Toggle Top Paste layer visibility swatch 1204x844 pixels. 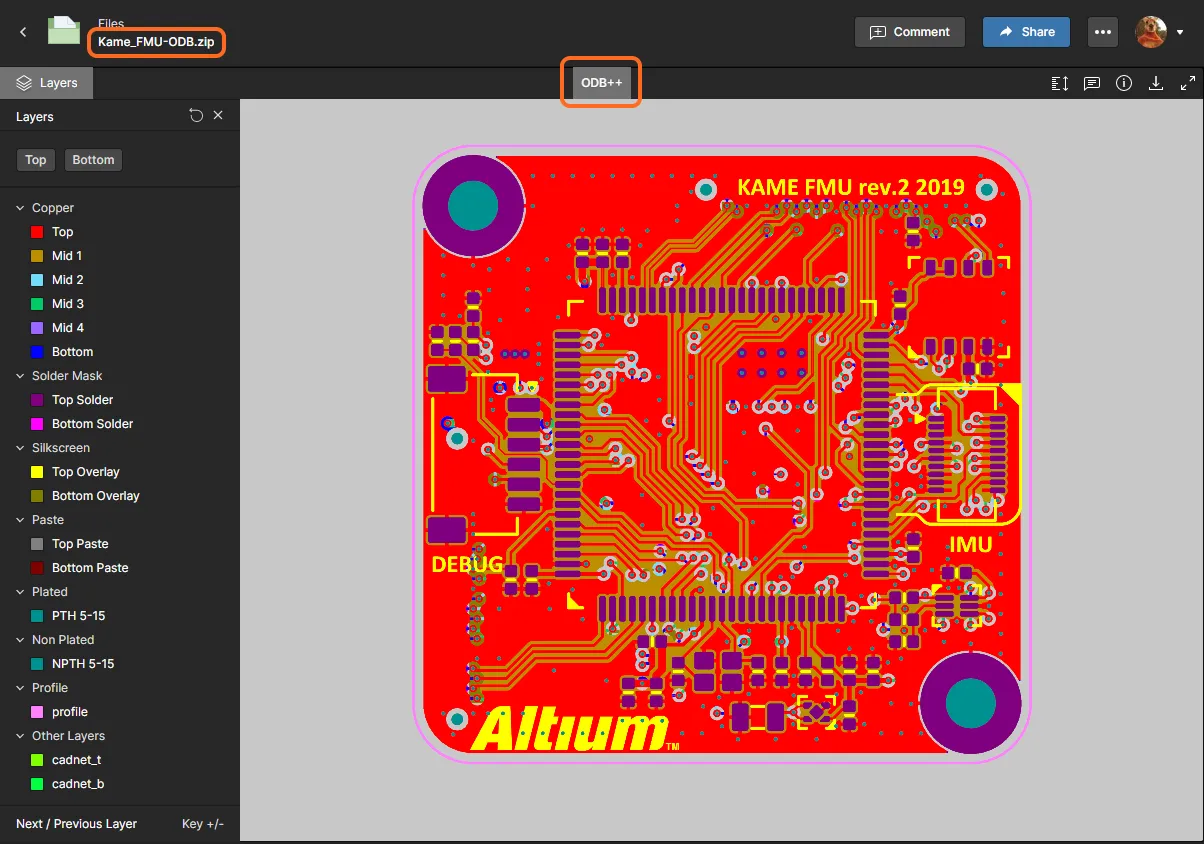pos(38,544)
